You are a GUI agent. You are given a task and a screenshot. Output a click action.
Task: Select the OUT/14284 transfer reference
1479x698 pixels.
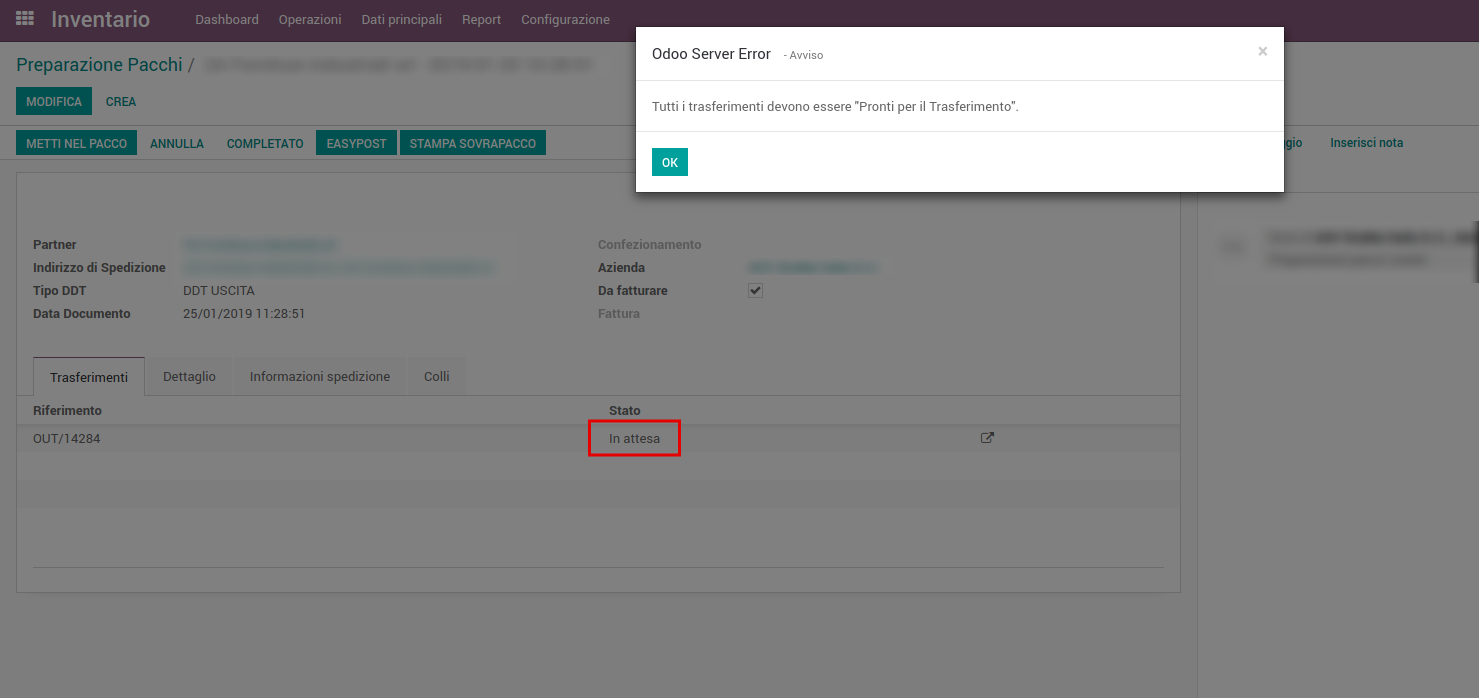(67, 439)
